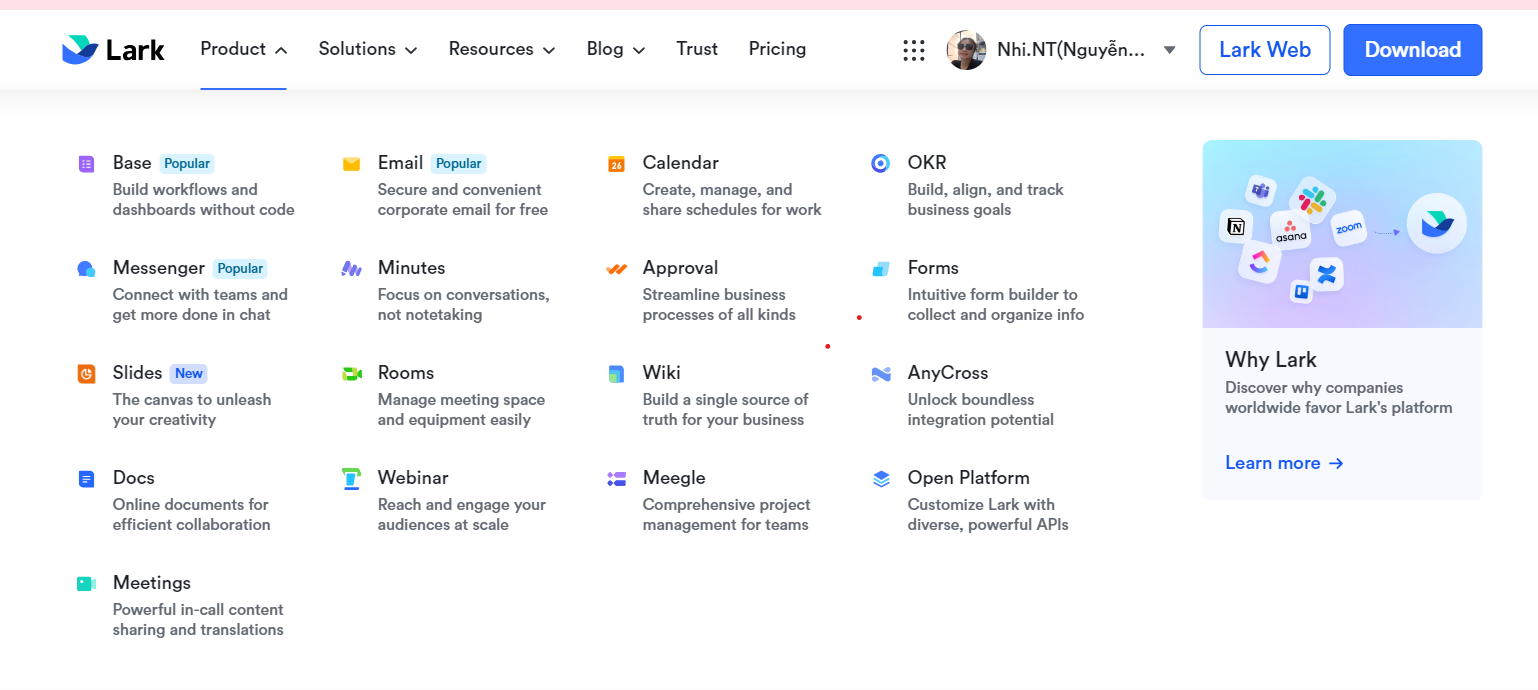1538x690 pixels.
Task: Open the account dropdown arrow
Action: (1170, 50)
